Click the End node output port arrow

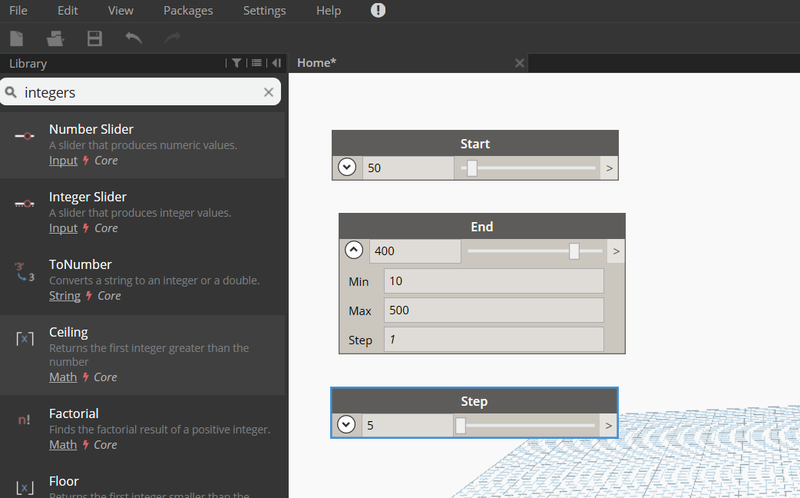pyautogui.click(x=616, y=251)
